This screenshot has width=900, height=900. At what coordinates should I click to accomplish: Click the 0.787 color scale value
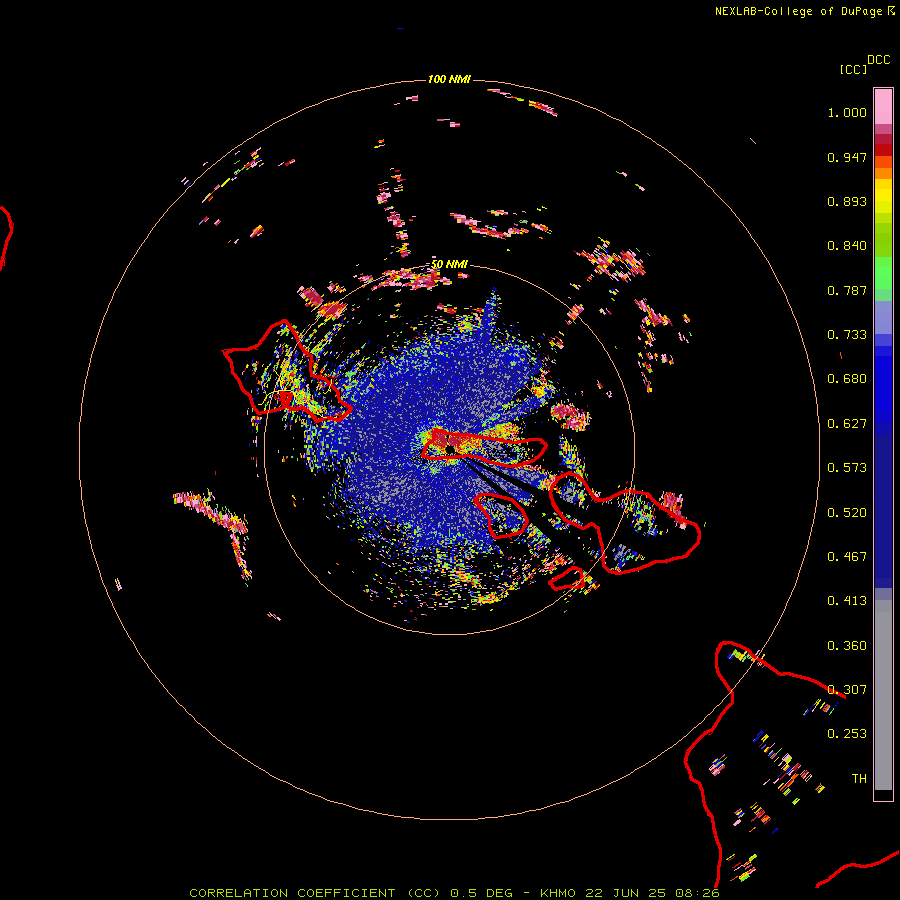pyautogui.click(x=847, y=290)
